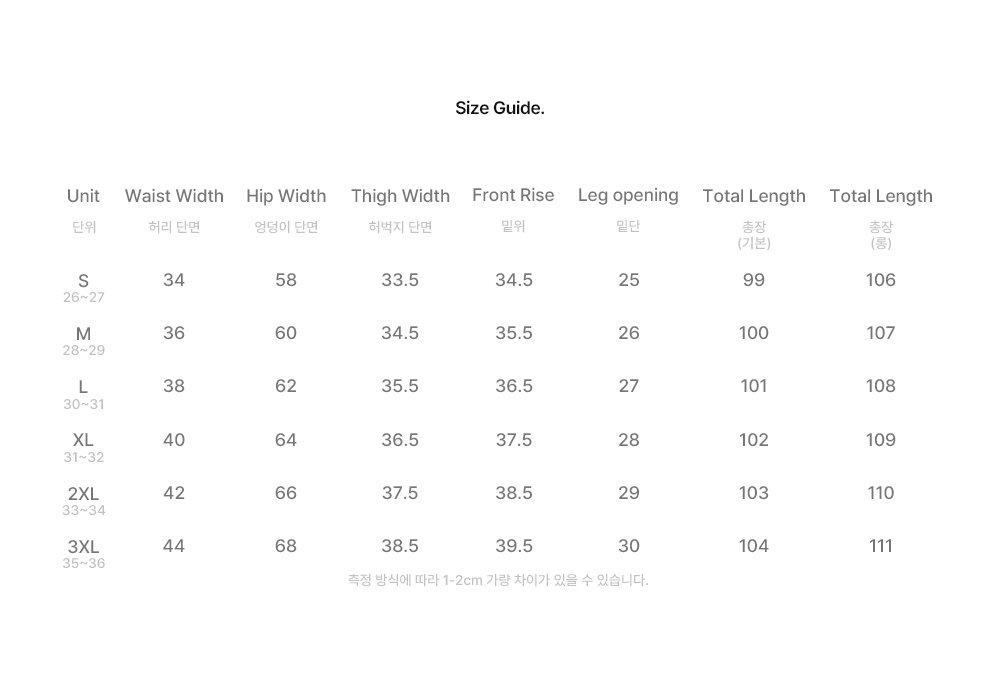Click total length value 111 for 3XL
This screenshot has width=1000, height=685.
880,545
